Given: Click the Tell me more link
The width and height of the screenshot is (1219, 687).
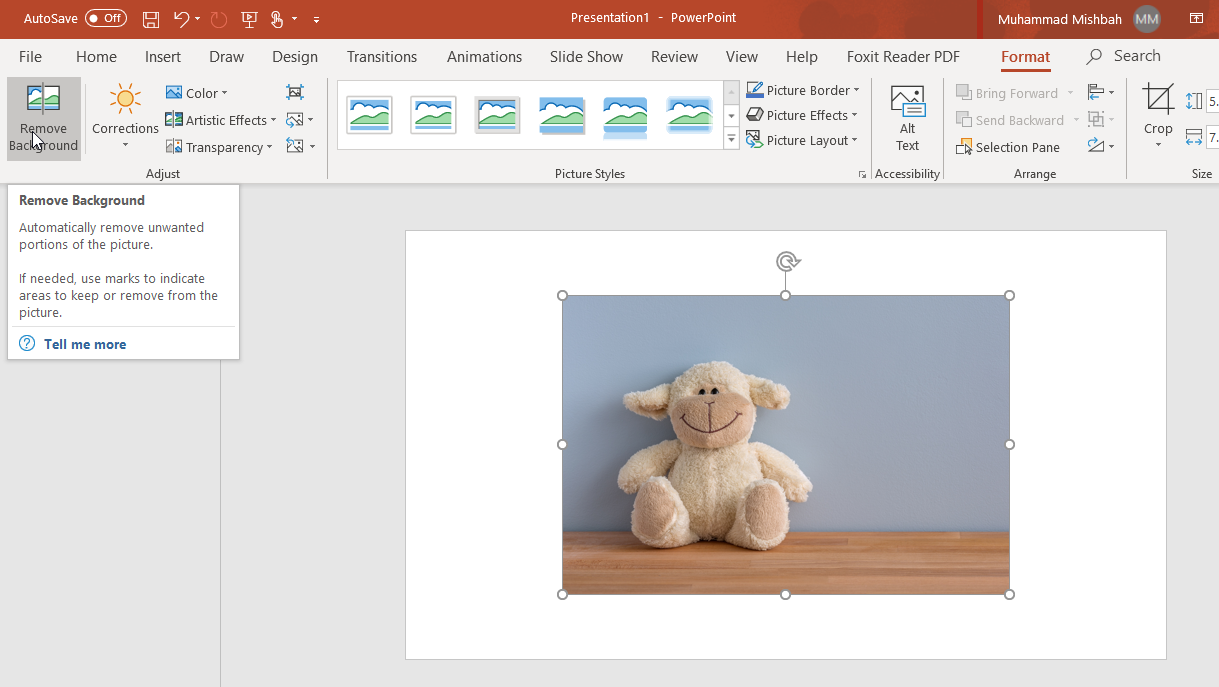Looking at the screenshot, I should click(x=85, y=344).
